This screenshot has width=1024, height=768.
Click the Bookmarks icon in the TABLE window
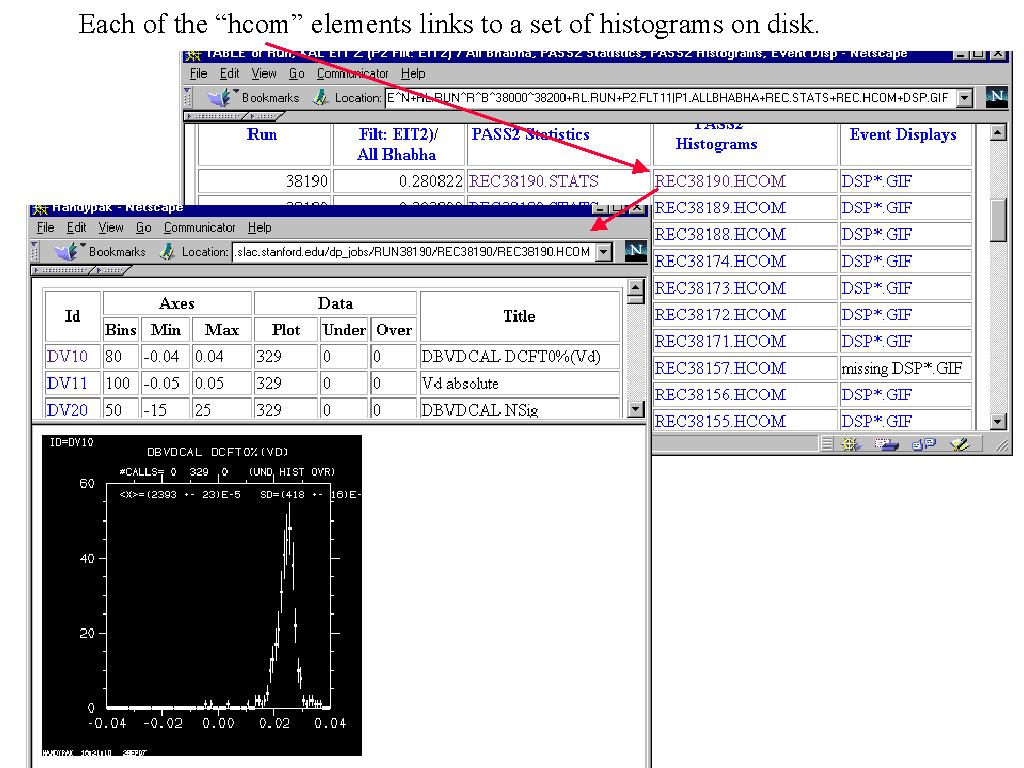[x=220, y=97]
